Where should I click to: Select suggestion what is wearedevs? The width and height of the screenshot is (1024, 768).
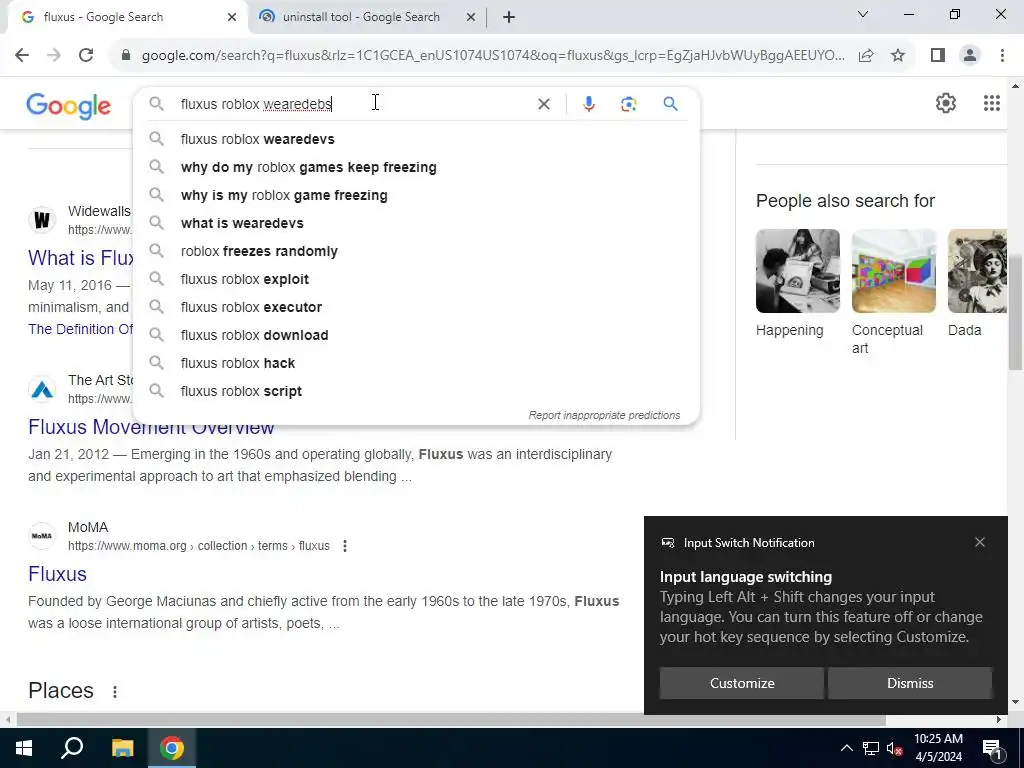(x=417, y=223)
